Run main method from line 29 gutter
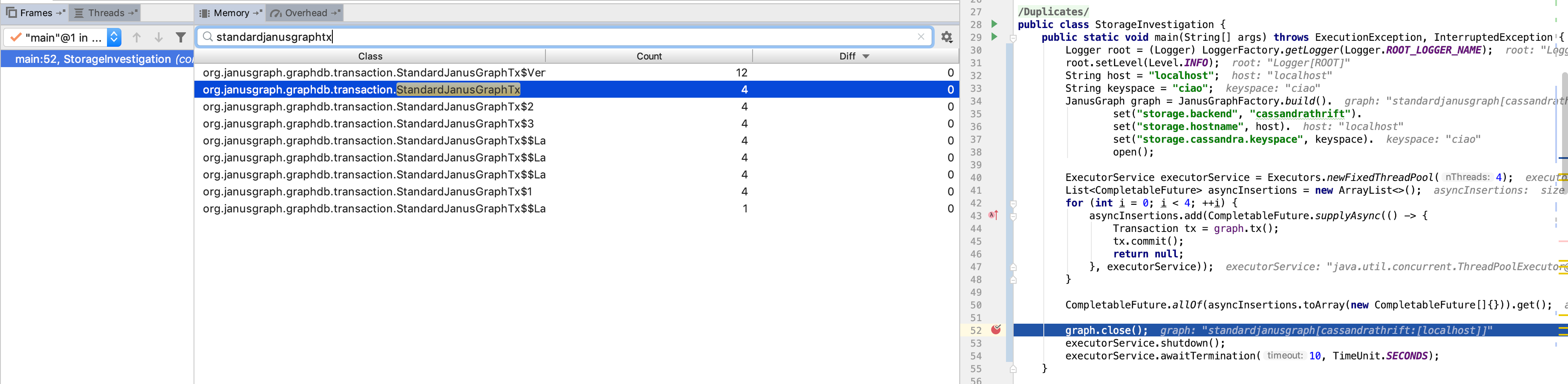The height and width of the screenshot is (384, 1568). (x=994, y=37)
